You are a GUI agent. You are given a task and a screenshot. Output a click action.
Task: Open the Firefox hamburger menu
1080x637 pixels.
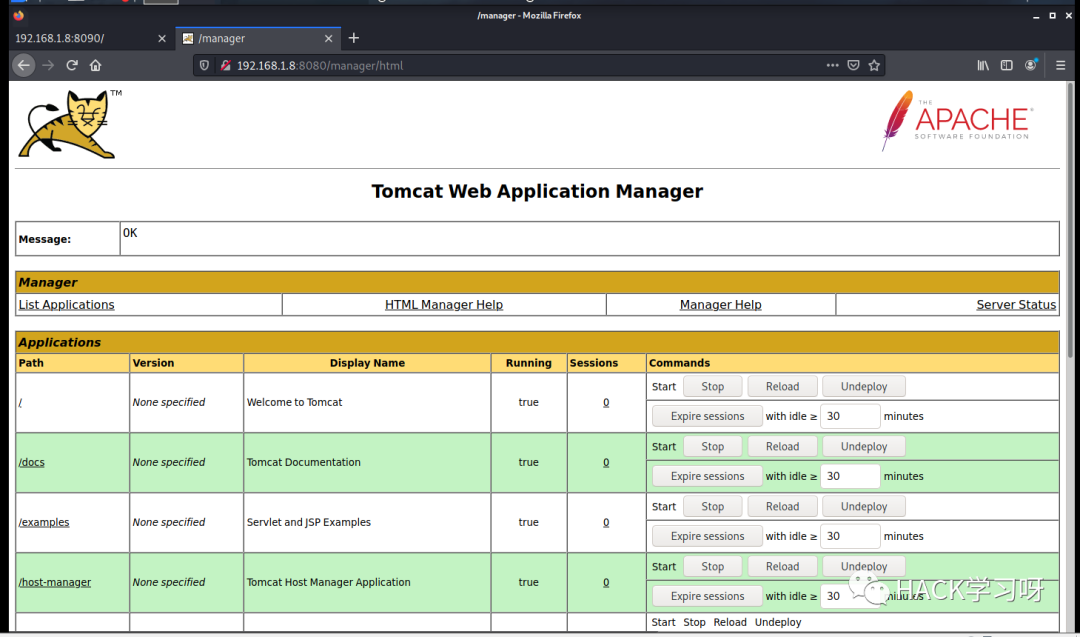point(1060,65)
